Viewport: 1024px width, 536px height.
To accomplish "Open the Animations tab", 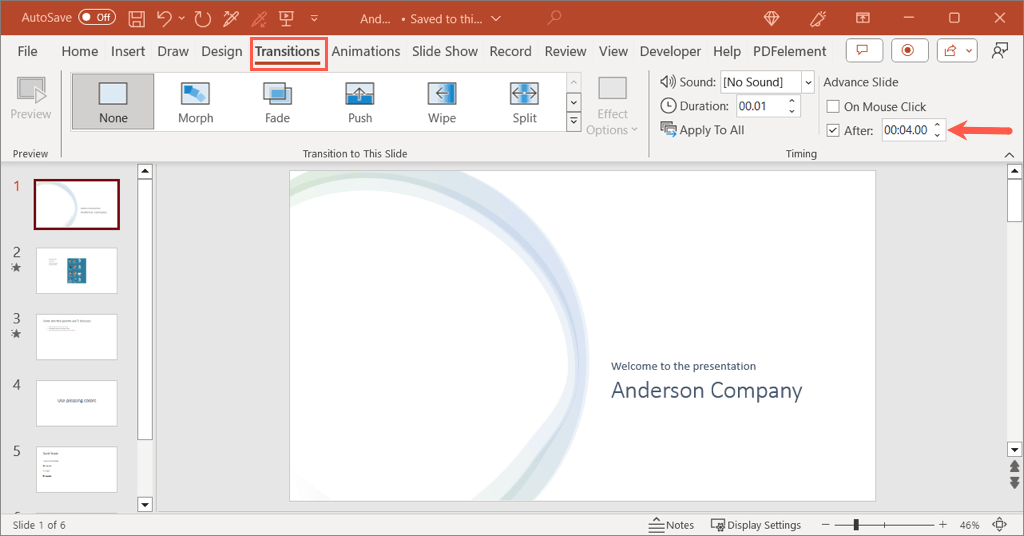I will tap(366, 51).
